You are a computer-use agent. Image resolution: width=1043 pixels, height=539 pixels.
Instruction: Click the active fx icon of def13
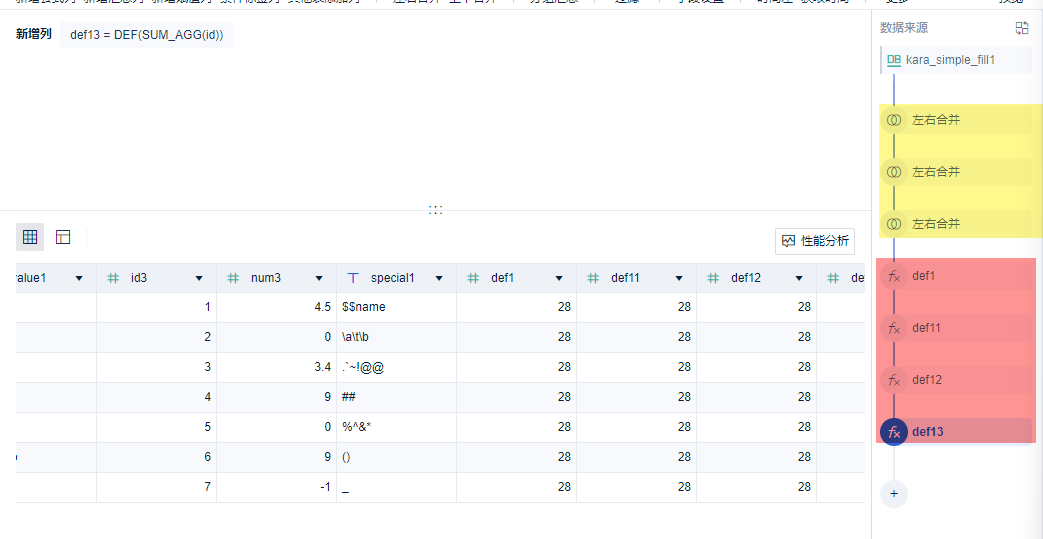tap(894, 432)
